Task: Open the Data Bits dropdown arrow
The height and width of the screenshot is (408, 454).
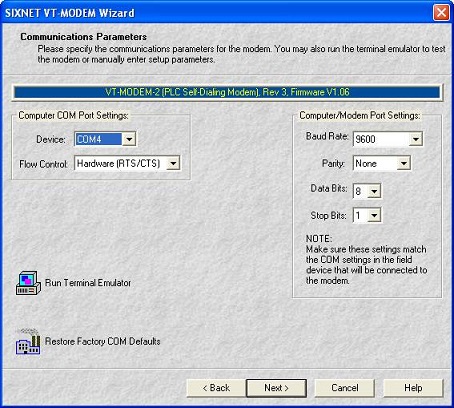Action: (x=374, y=191)
